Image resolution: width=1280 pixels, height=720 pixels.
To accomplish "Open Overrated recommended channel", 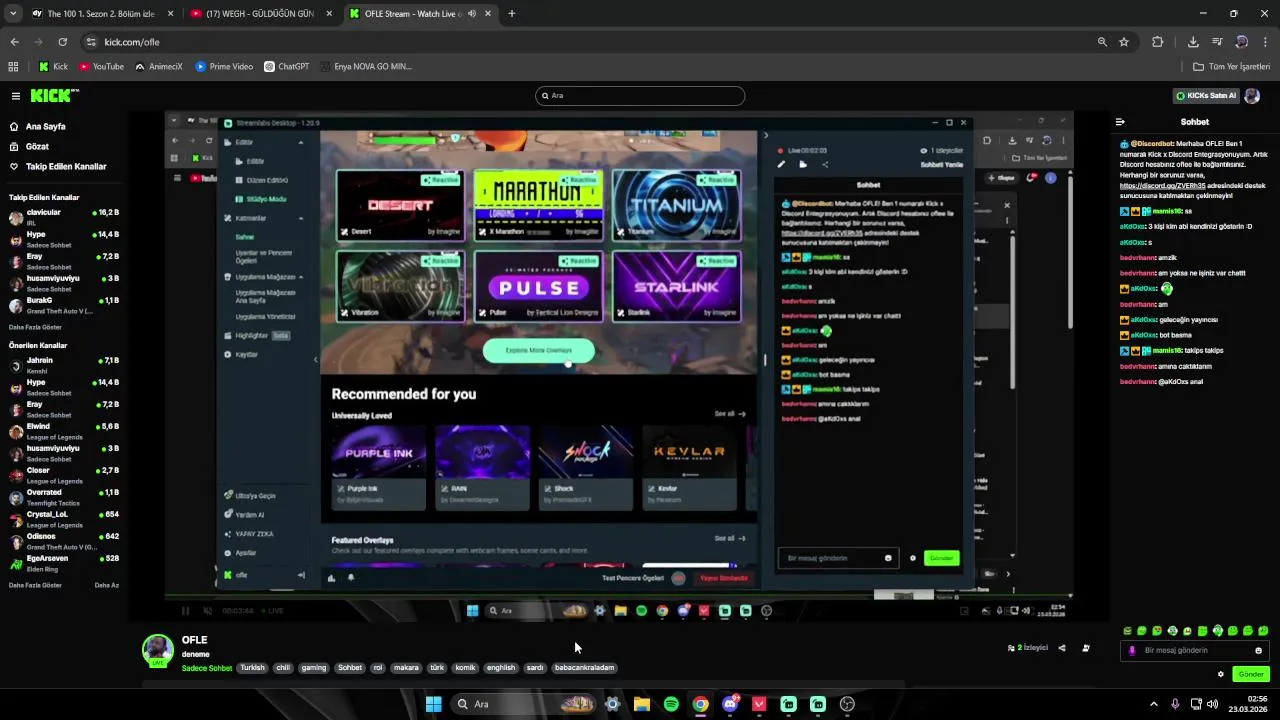I will tap(64, 496).
